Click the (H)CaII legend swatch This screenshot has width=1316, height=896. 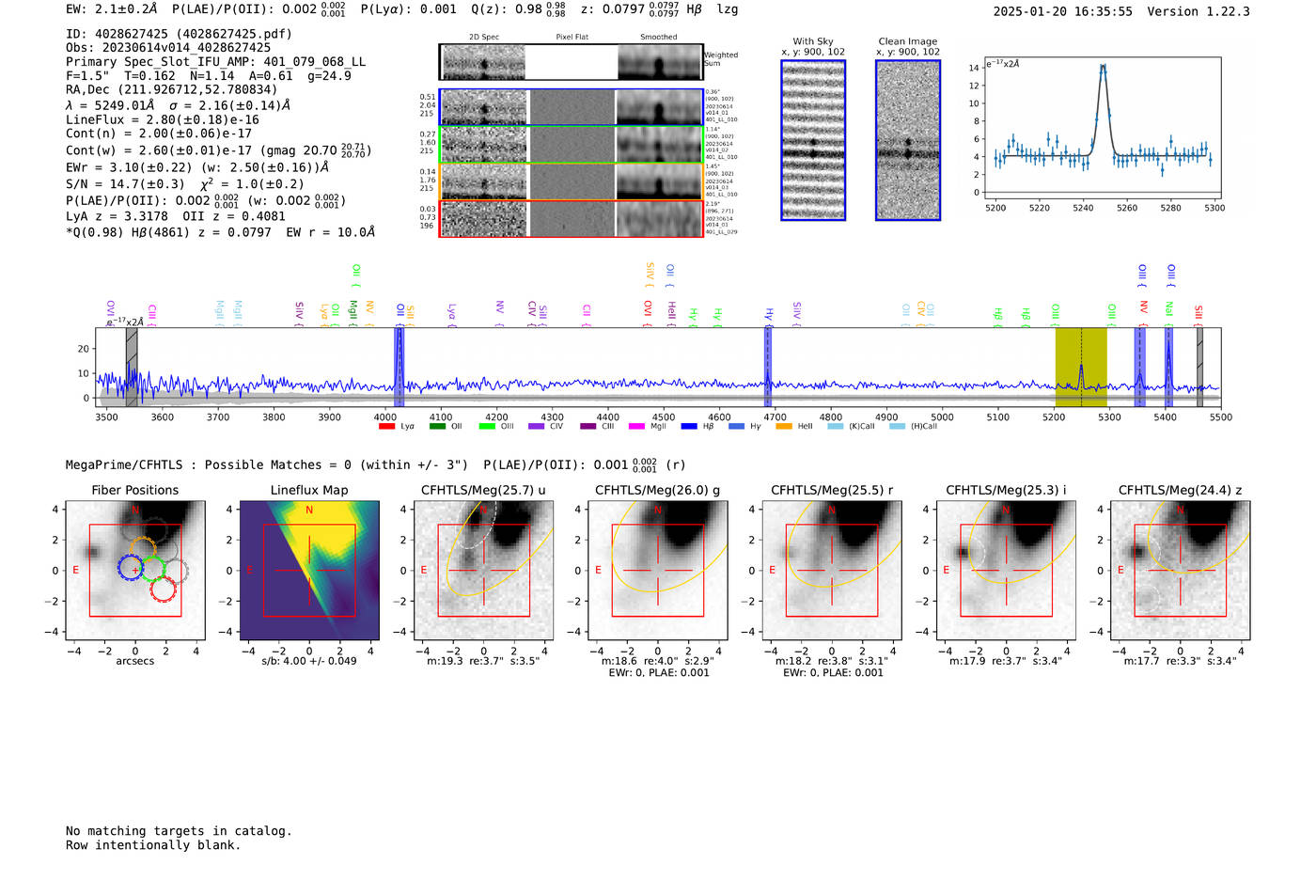pyautogui.click(x=897, y=427)
